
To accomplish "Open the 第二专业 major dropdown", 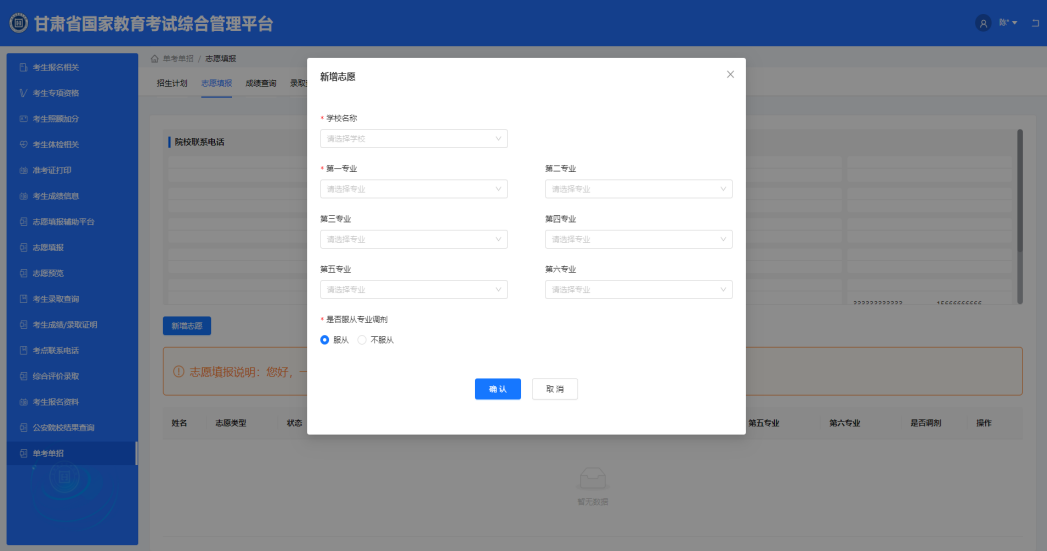I will coord(638,189).
